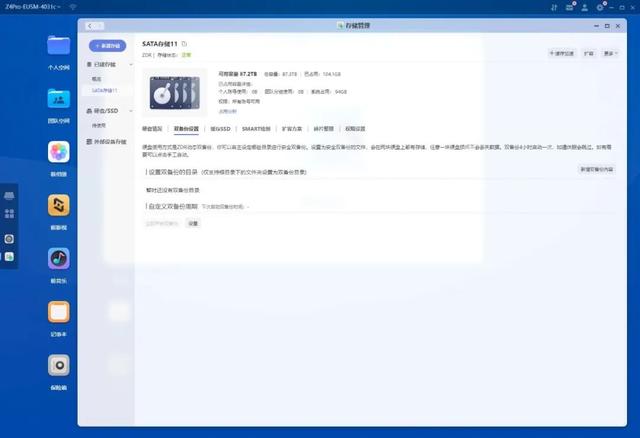Open the 占用分析 link
Screen dimensions: 640x438
pos(227,111)
